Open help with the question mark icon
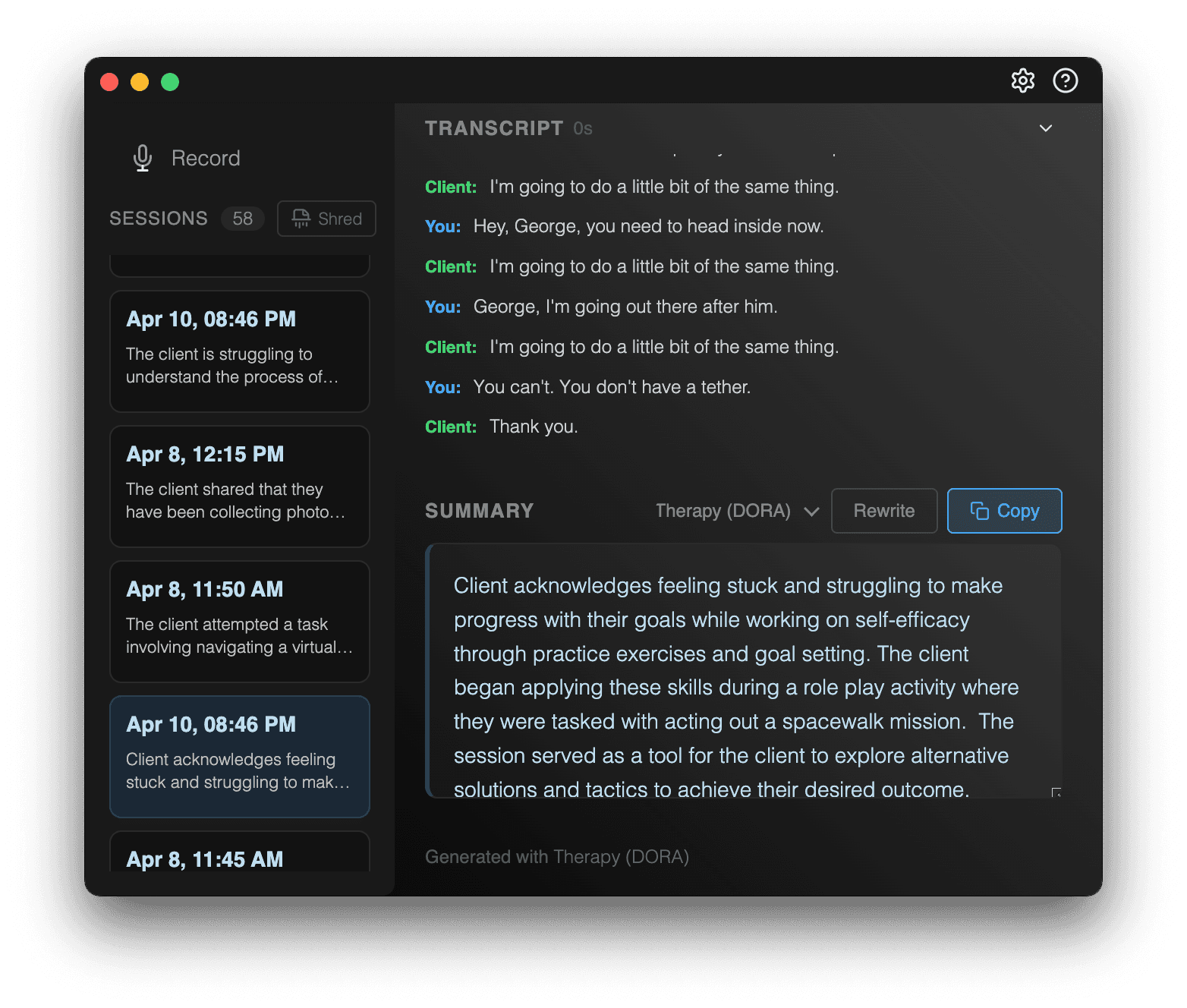This screenshot has width=1187, height=1008. tap(1065, 80)
